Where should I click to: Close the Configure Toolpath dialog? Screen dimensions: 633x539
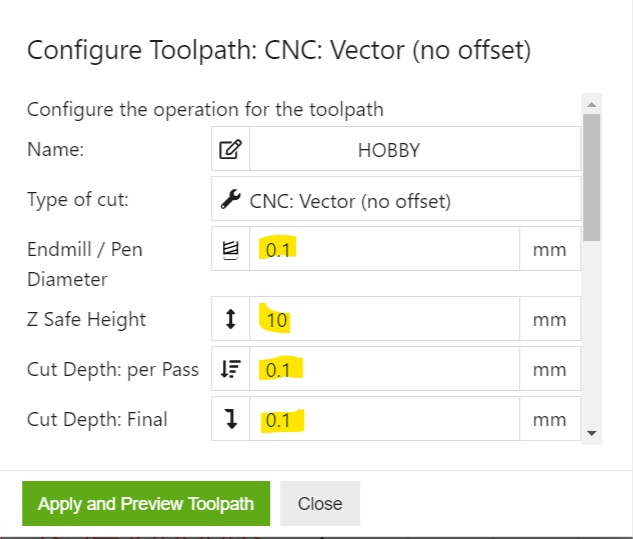[319, 504]
